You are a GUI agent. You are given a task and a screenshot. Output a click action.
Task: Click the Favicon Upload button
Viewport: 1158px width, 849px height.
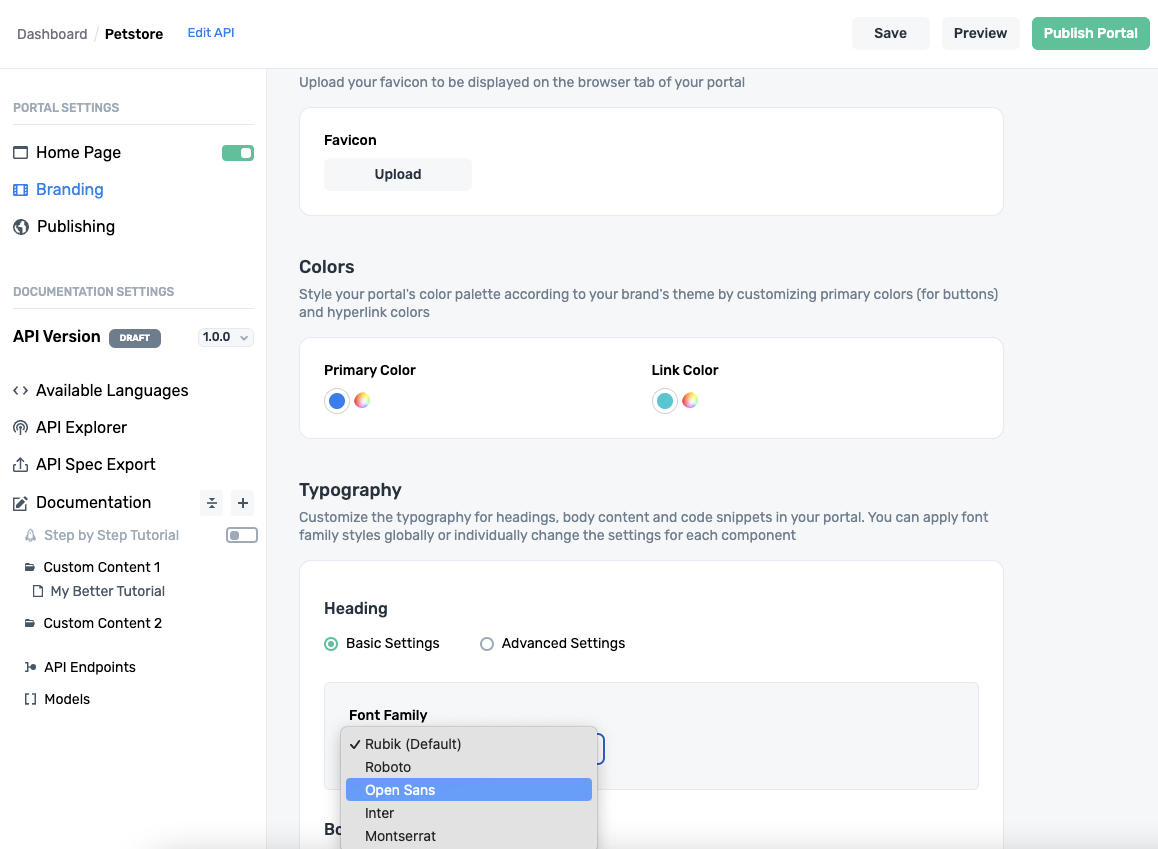(x=397, y=174)
